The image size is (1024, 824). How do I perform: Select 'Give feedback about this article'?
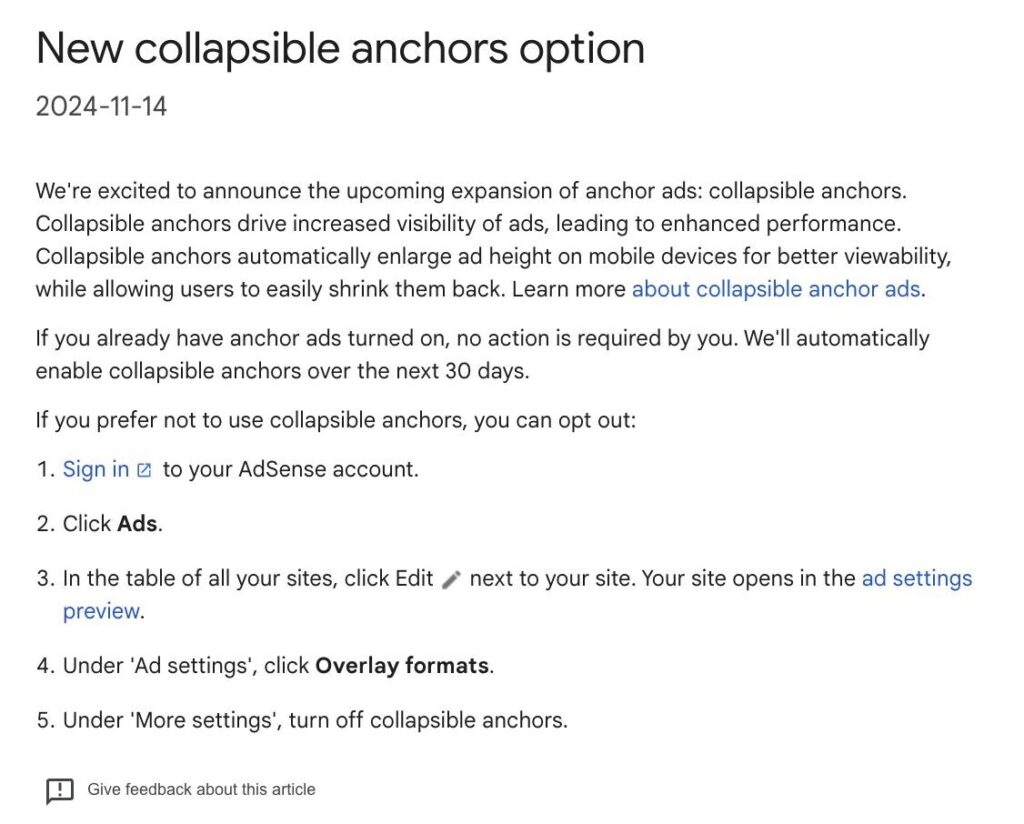(x=201, y=789)
